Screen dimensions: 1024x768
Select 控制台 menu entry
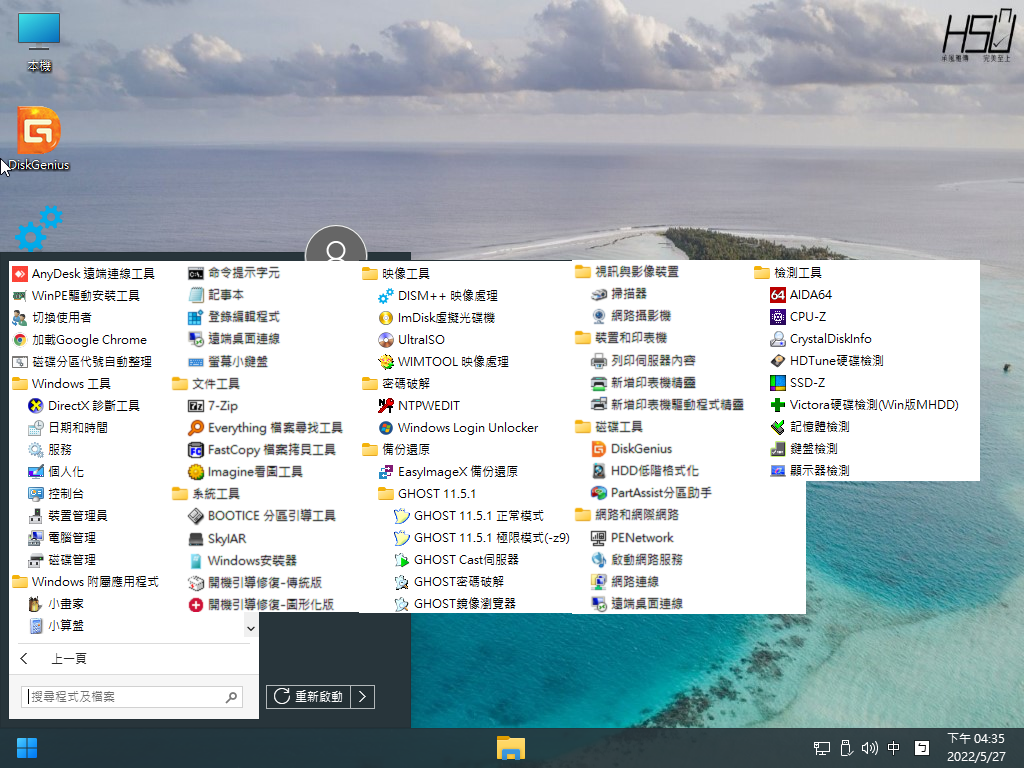point(56,494)
